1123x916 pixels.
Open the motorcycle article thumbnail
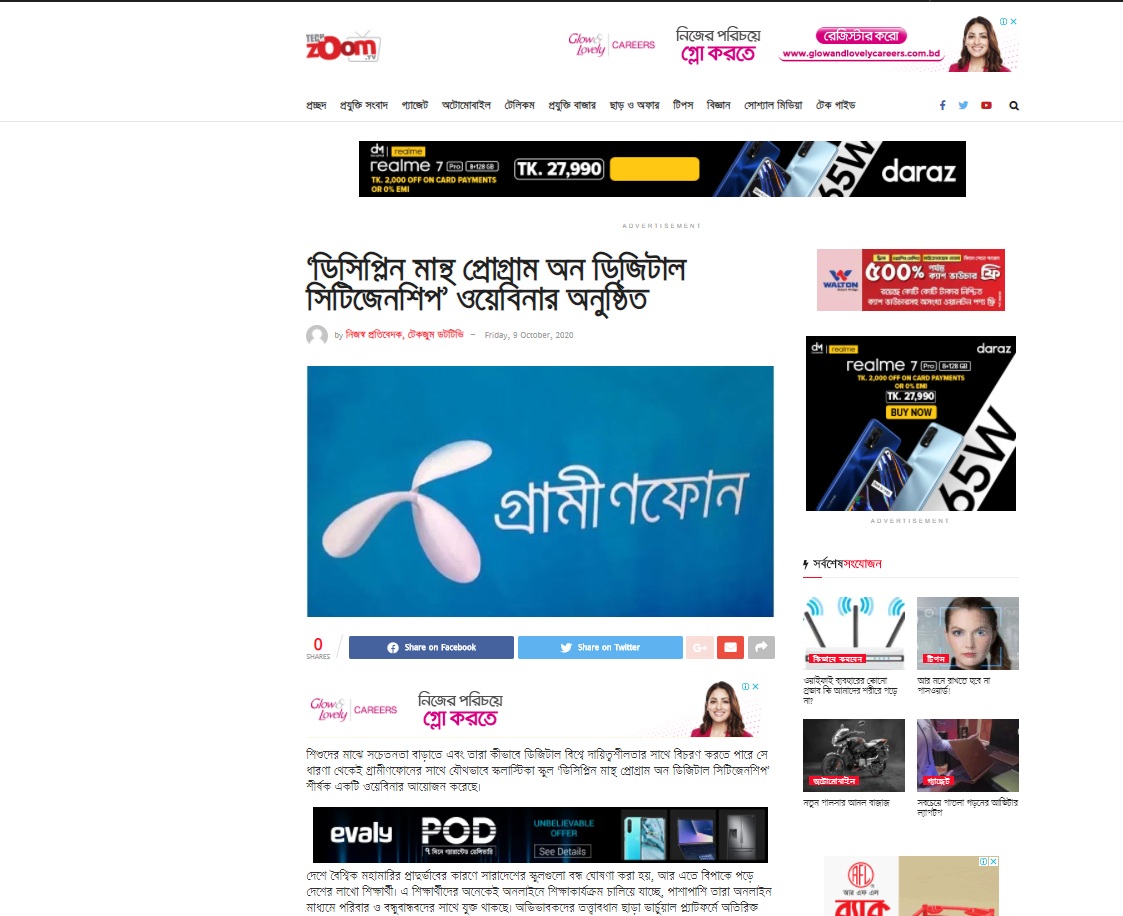tap(854, 755)
